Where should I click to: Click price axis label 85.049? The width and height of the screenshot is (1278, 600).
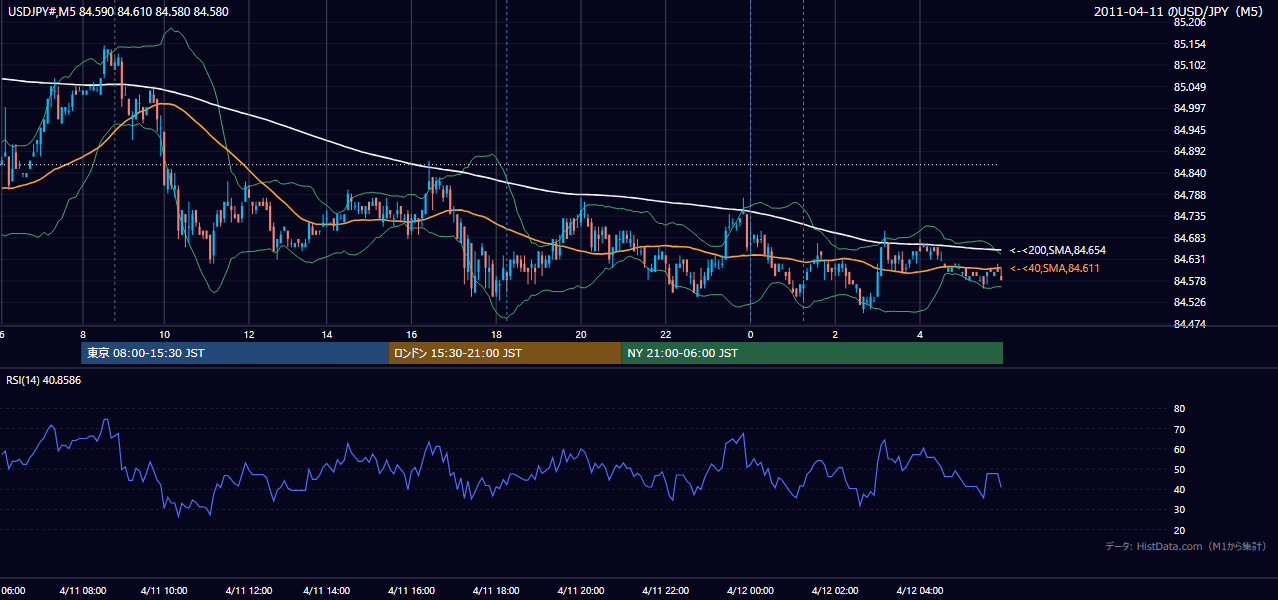(x=1189, y=87)
